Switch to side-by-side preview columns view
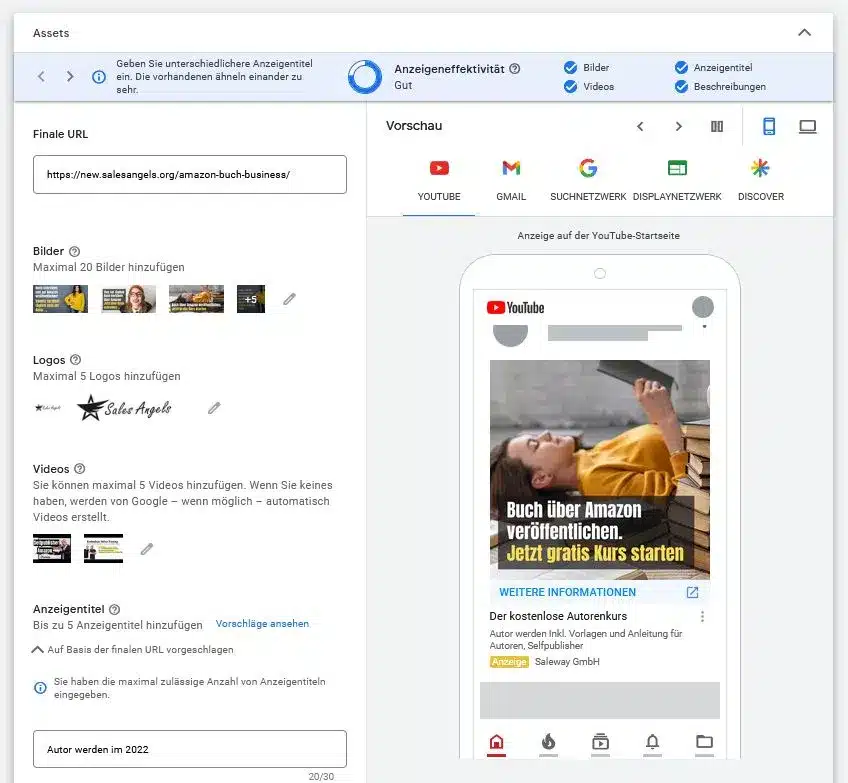Screen dimensions: 848x783 click(717, 127)
